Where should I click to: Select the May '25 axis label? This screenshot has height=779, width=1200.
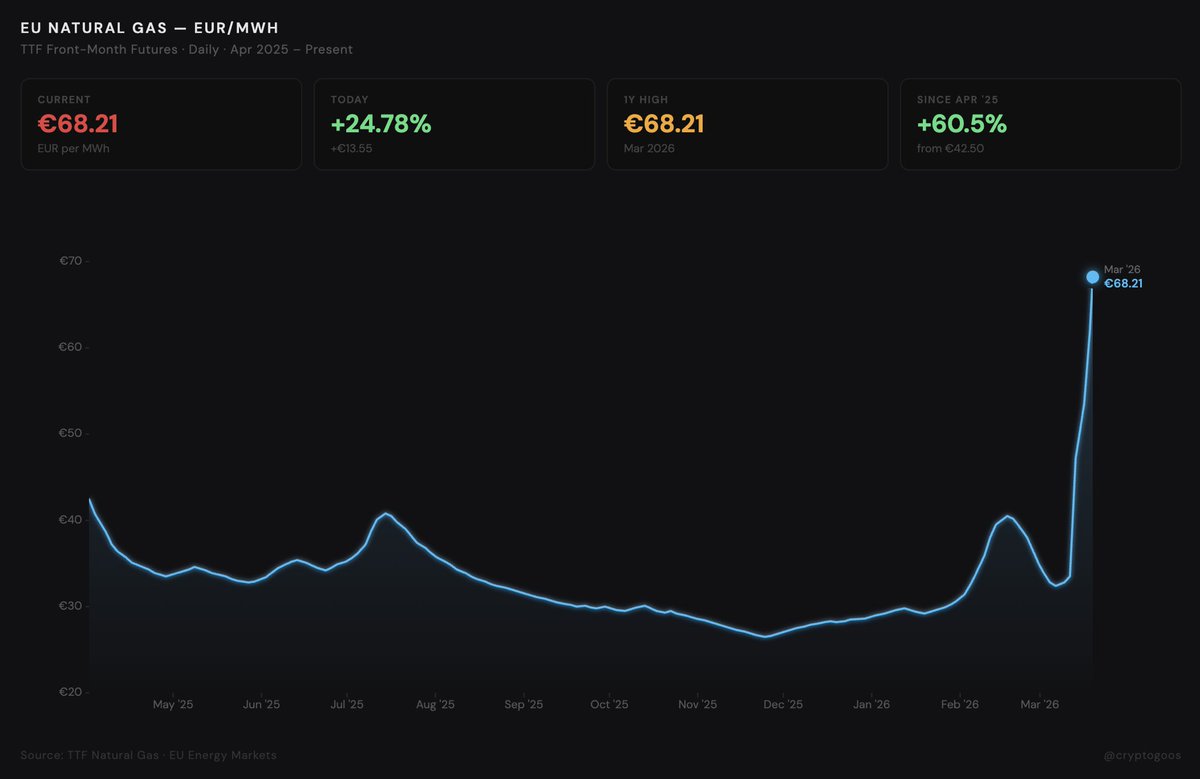click(x=172, y=704)
